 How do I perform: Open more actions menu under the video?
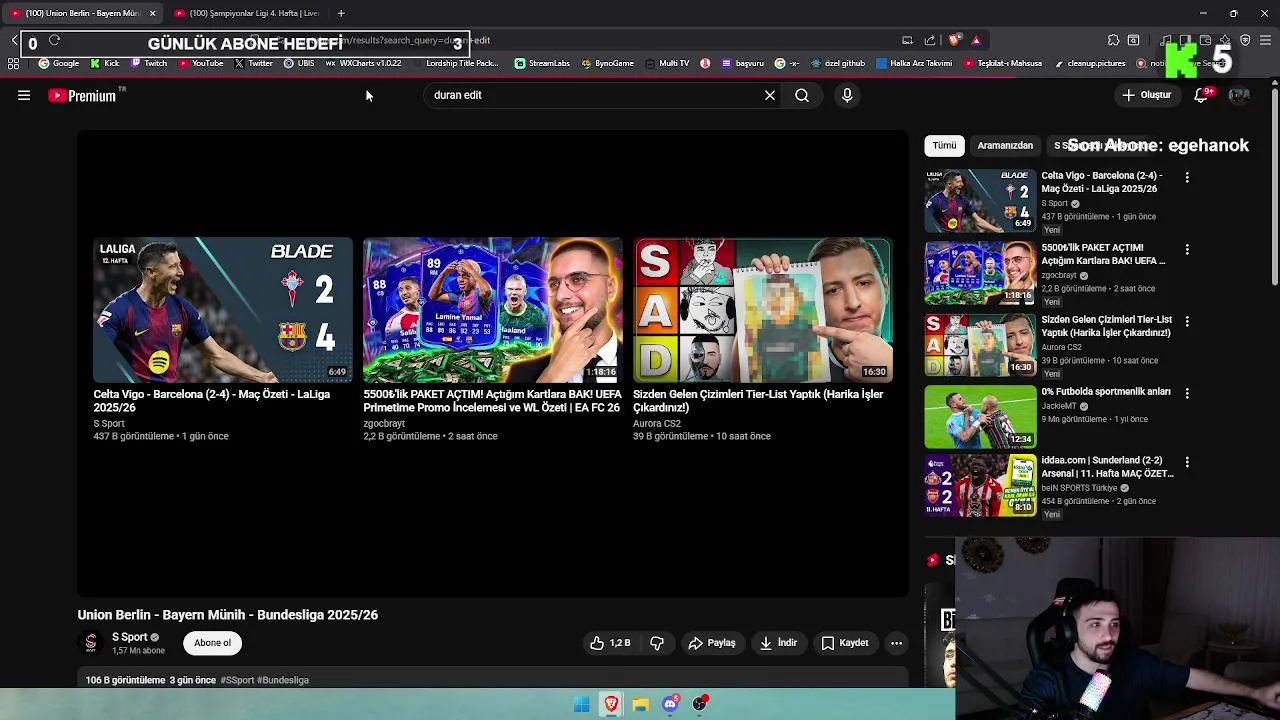(x=897, y=643)
